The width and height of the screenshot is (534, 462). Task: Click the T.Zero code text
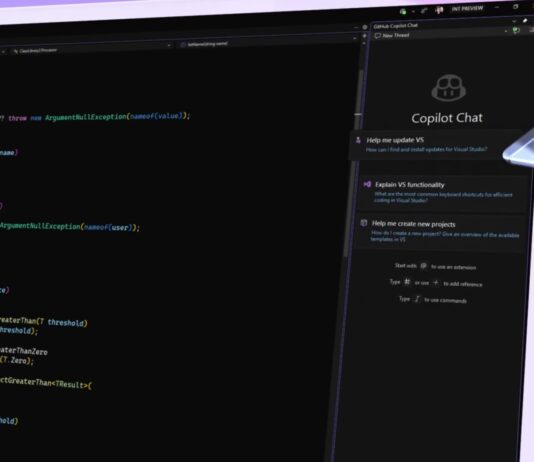point(14,360)
